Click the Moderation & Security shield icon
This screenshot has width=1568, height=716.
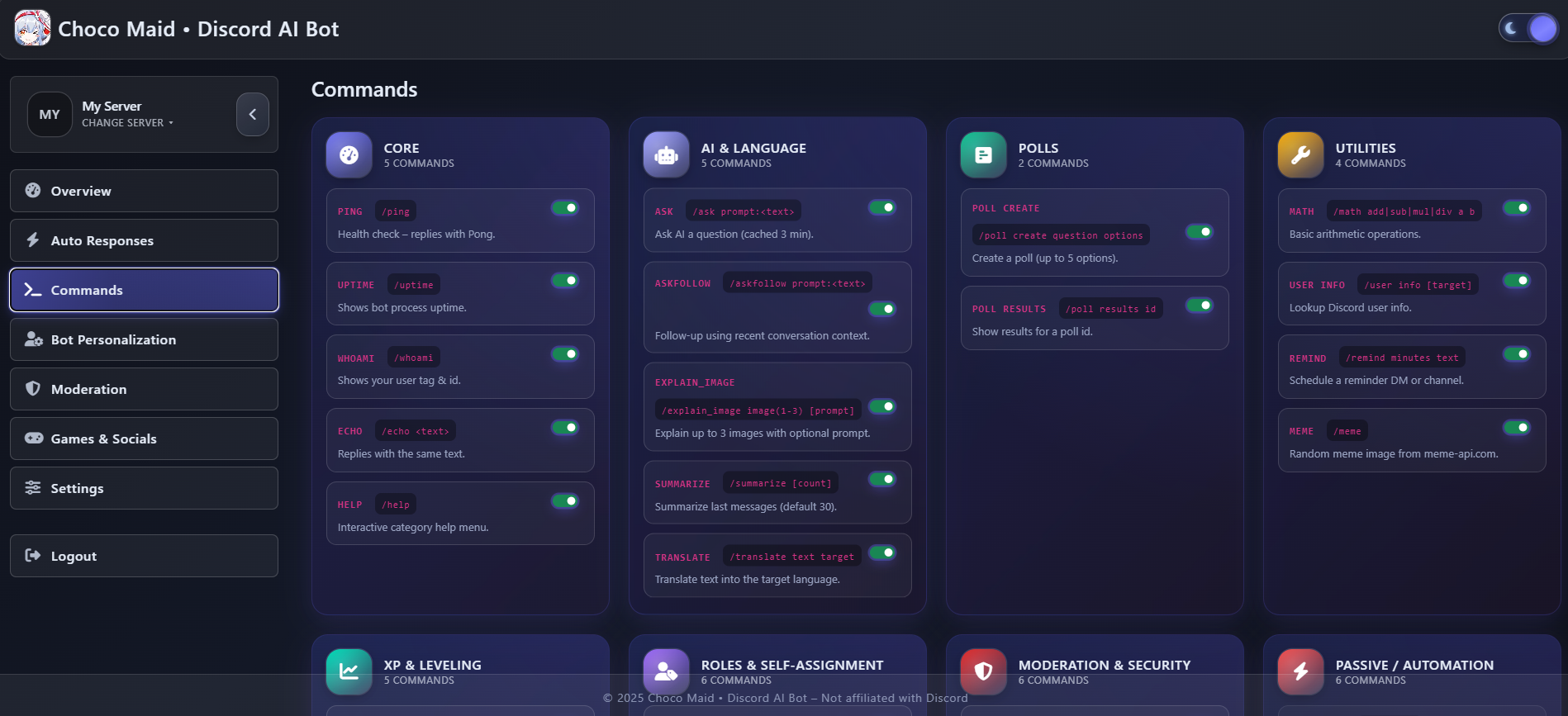point(984,671)
